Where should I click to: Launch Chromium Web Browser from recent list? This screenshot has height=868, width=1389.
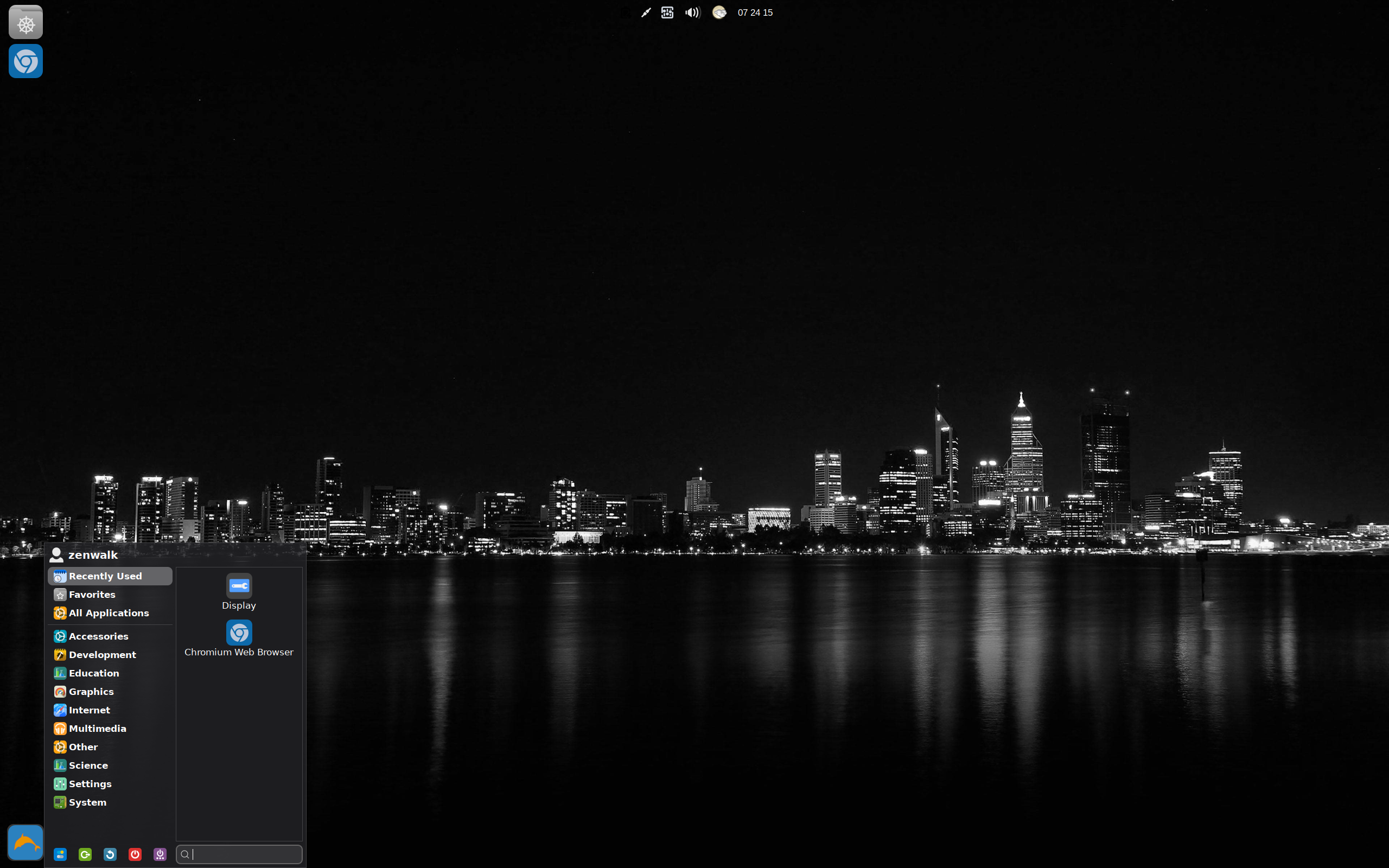coord(239,639)
